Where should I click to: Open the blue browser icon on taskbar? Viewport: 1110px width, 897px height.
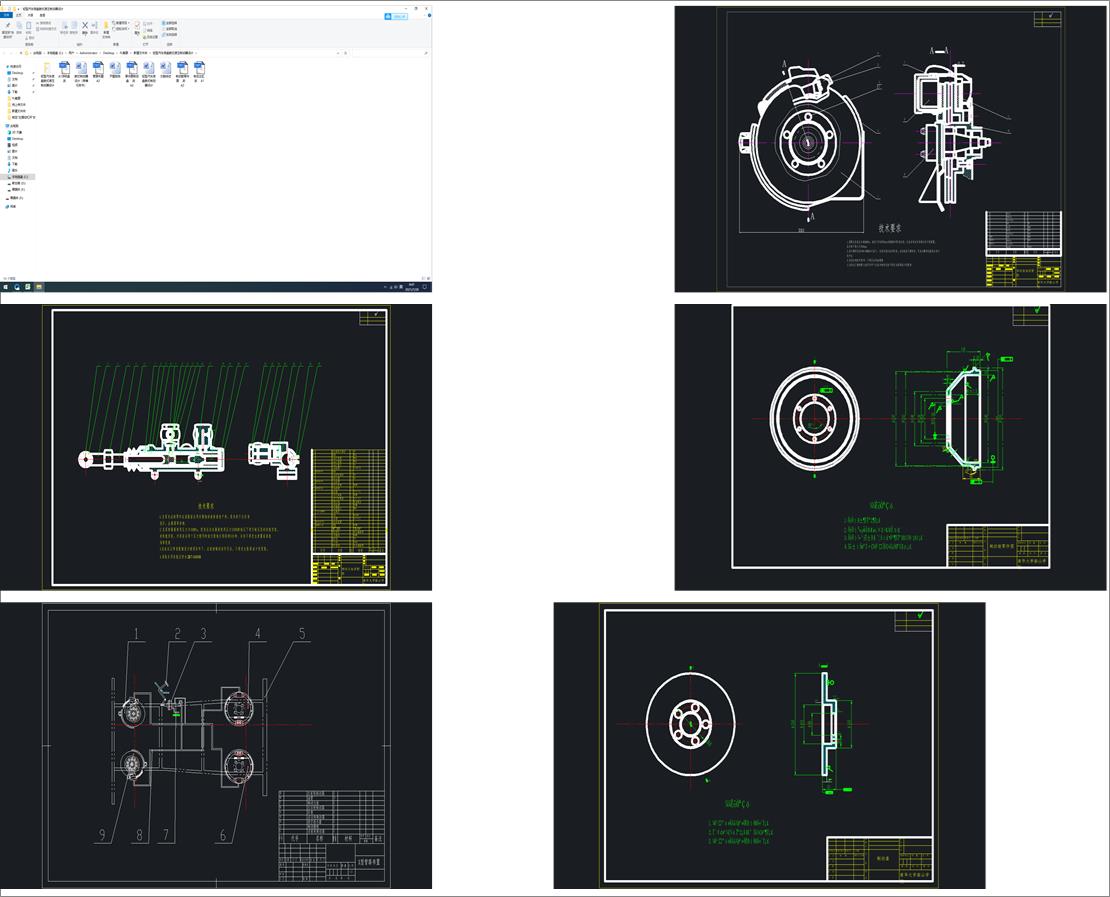[17, 287]
